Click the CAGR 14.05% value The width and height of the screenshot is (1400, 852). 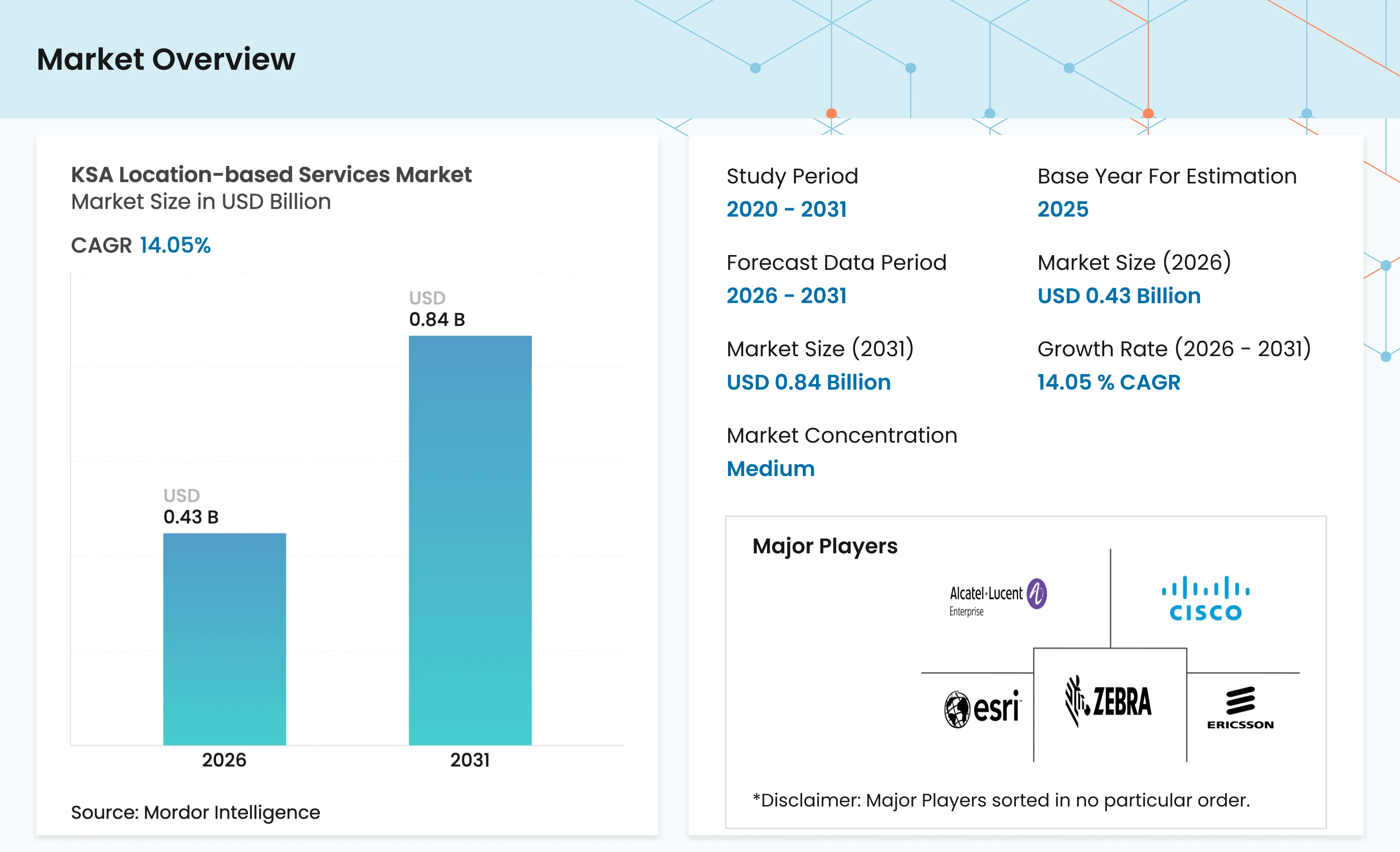tap(175, 245)
